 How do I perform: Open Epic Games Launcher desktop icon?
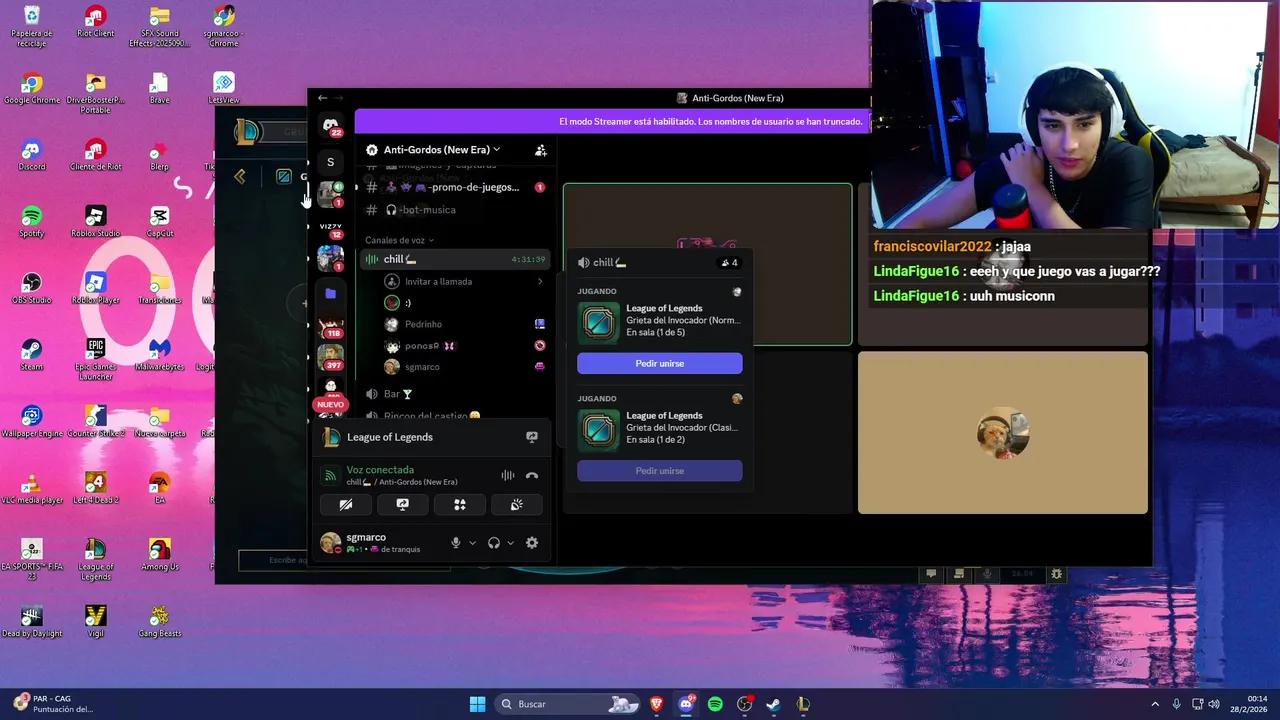(96, 360)
